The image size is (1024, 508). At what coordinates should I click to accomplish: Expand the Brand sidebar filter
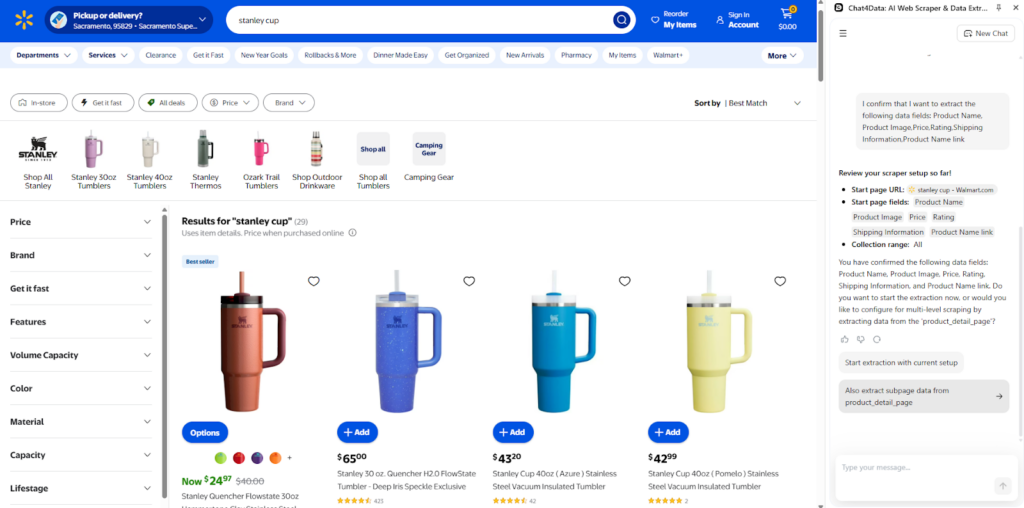tap(81, 255)
